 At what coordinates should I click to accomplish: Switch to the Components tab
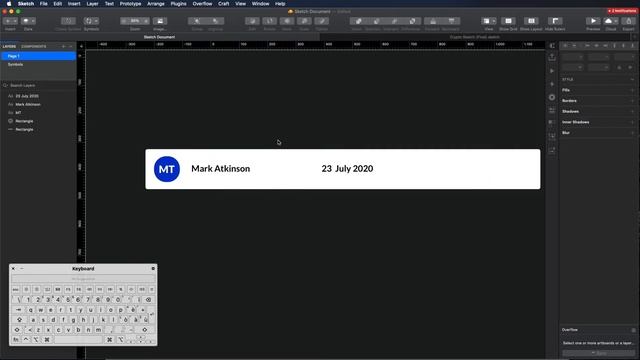click(x=34, y=47)
